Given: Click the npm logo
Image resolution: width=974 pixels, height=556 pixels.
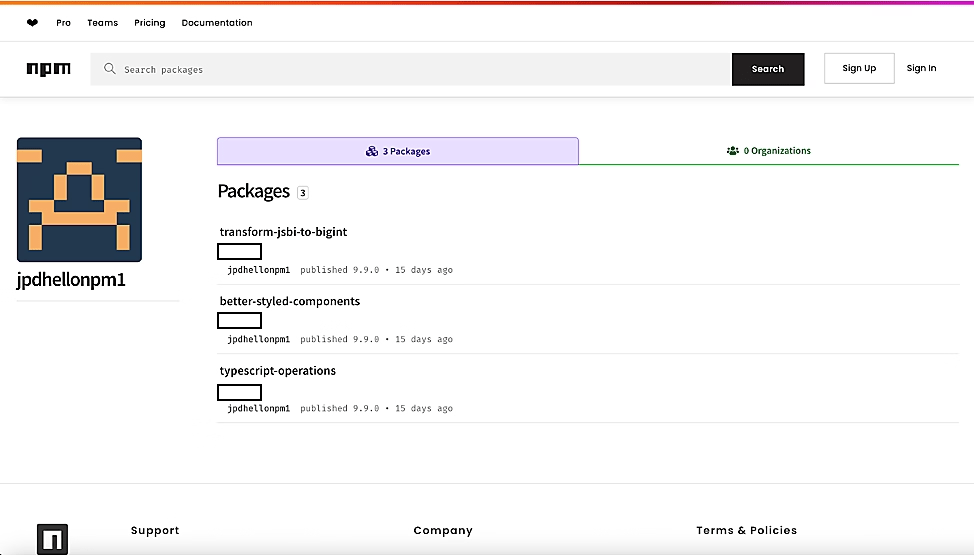Looking at the screenshot, I should click(48, 69).
